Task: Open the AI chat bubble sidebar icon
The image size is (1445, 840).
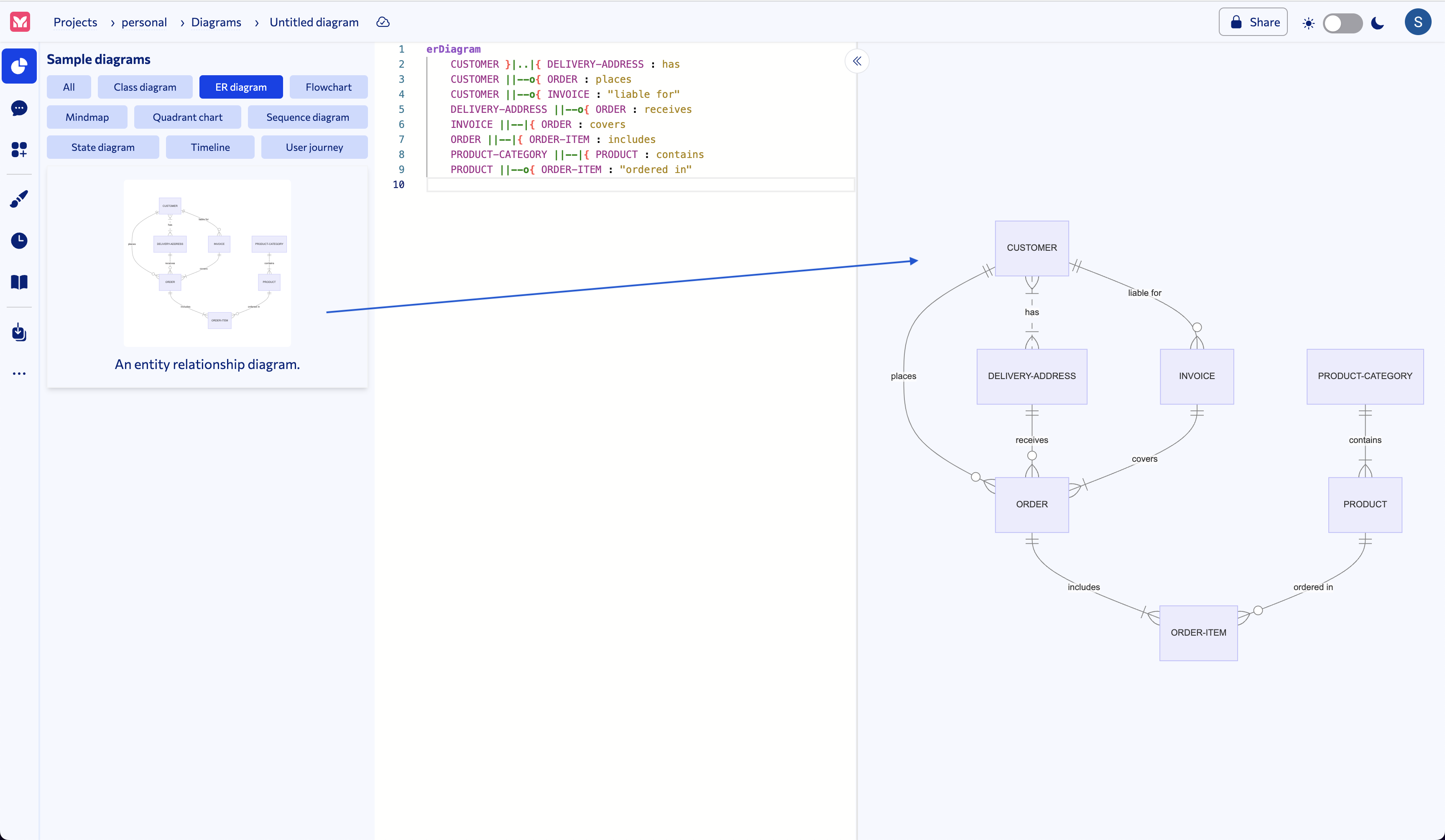Action: point(19,108)
